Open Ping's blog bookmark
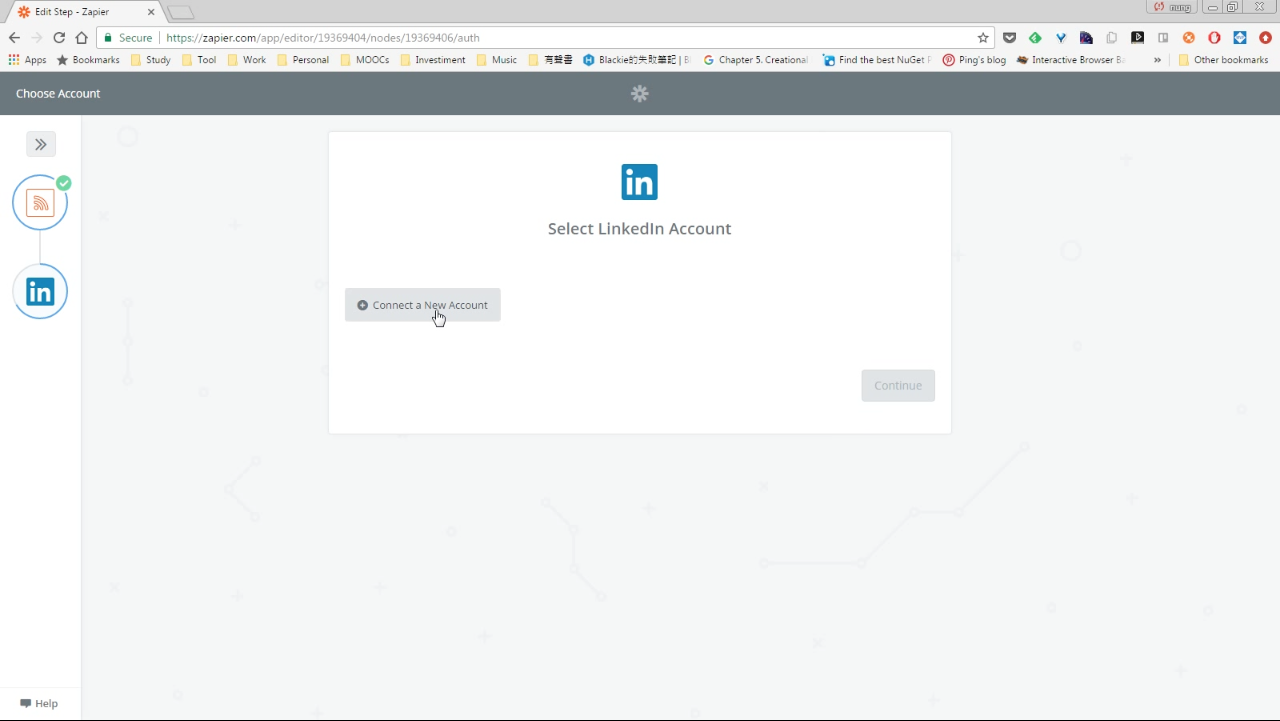 (975, 60)
